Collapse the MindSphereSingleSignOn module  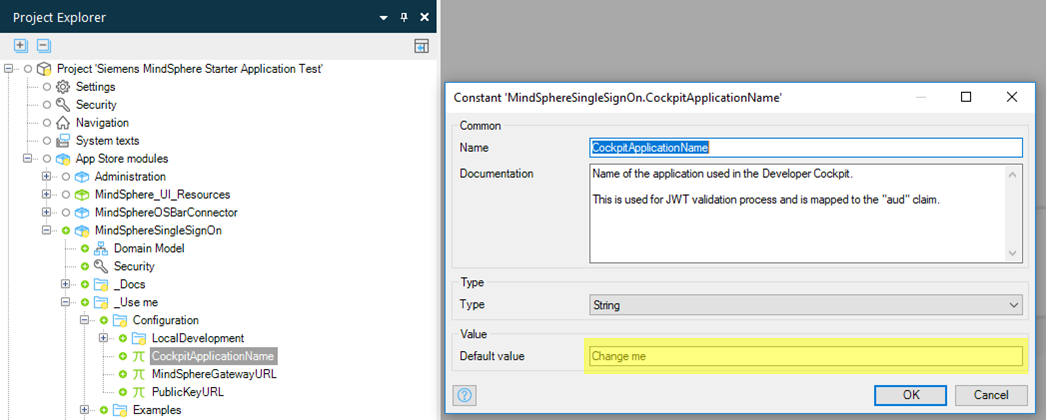click(x=46, y=231)
